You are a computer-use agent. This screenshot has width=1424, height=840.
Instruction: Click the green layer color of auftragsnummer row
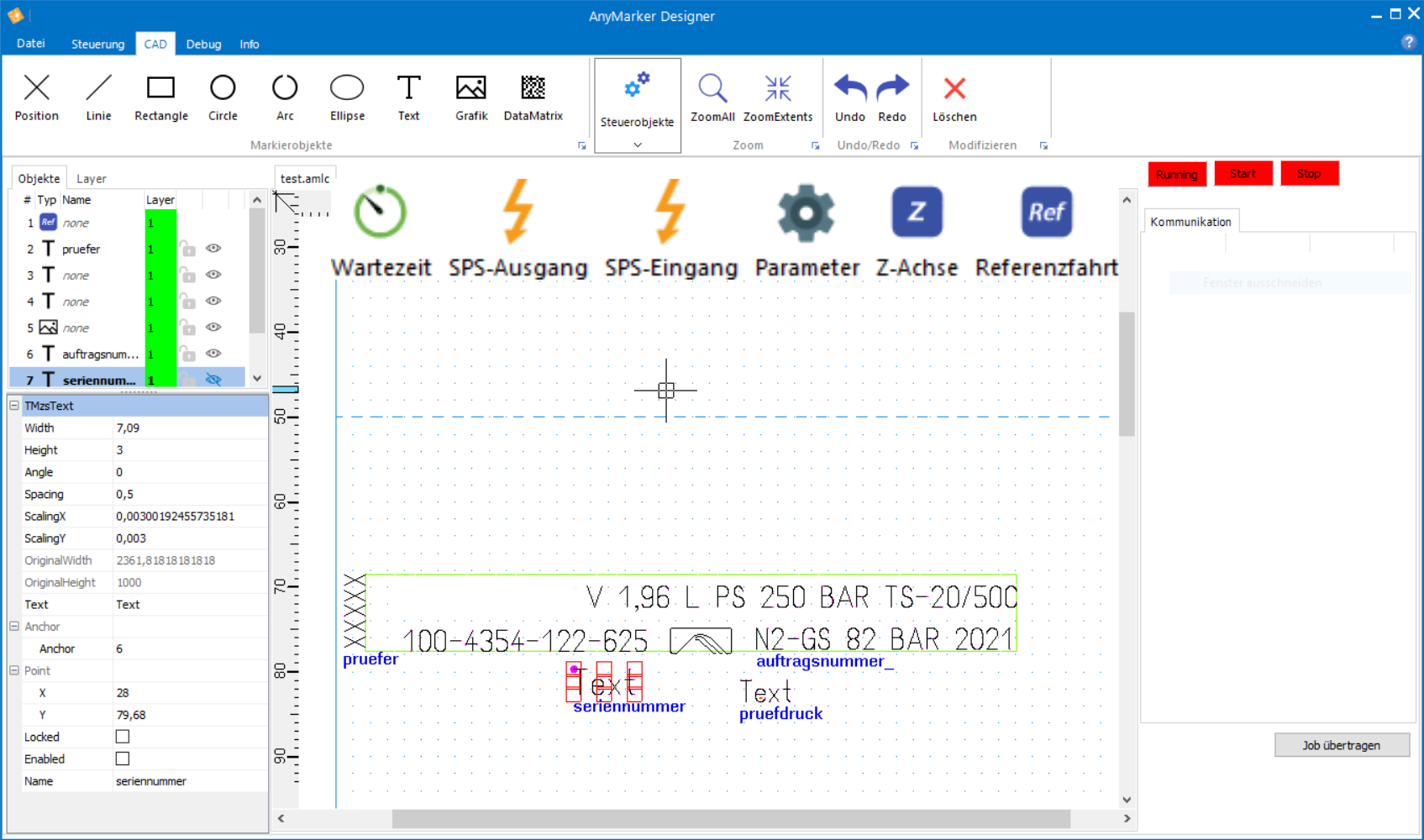click(160, 354)
